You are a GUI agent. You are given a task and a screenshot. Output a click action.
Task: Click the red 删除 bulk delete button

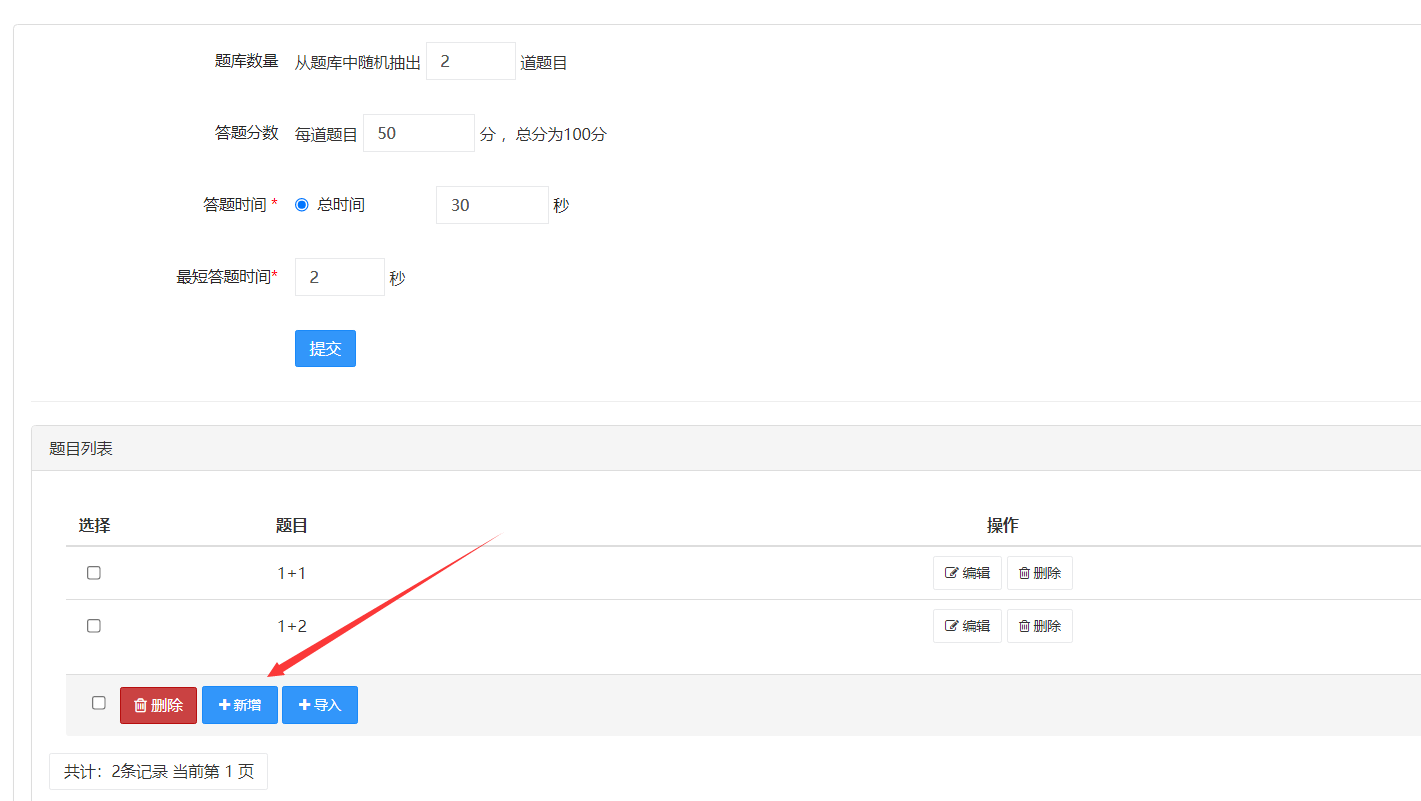tap(158, 705)
